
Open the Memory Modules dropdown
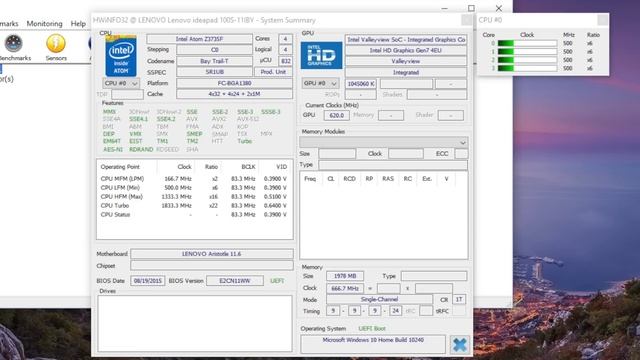pyautogui.click(x=384, y=142)
